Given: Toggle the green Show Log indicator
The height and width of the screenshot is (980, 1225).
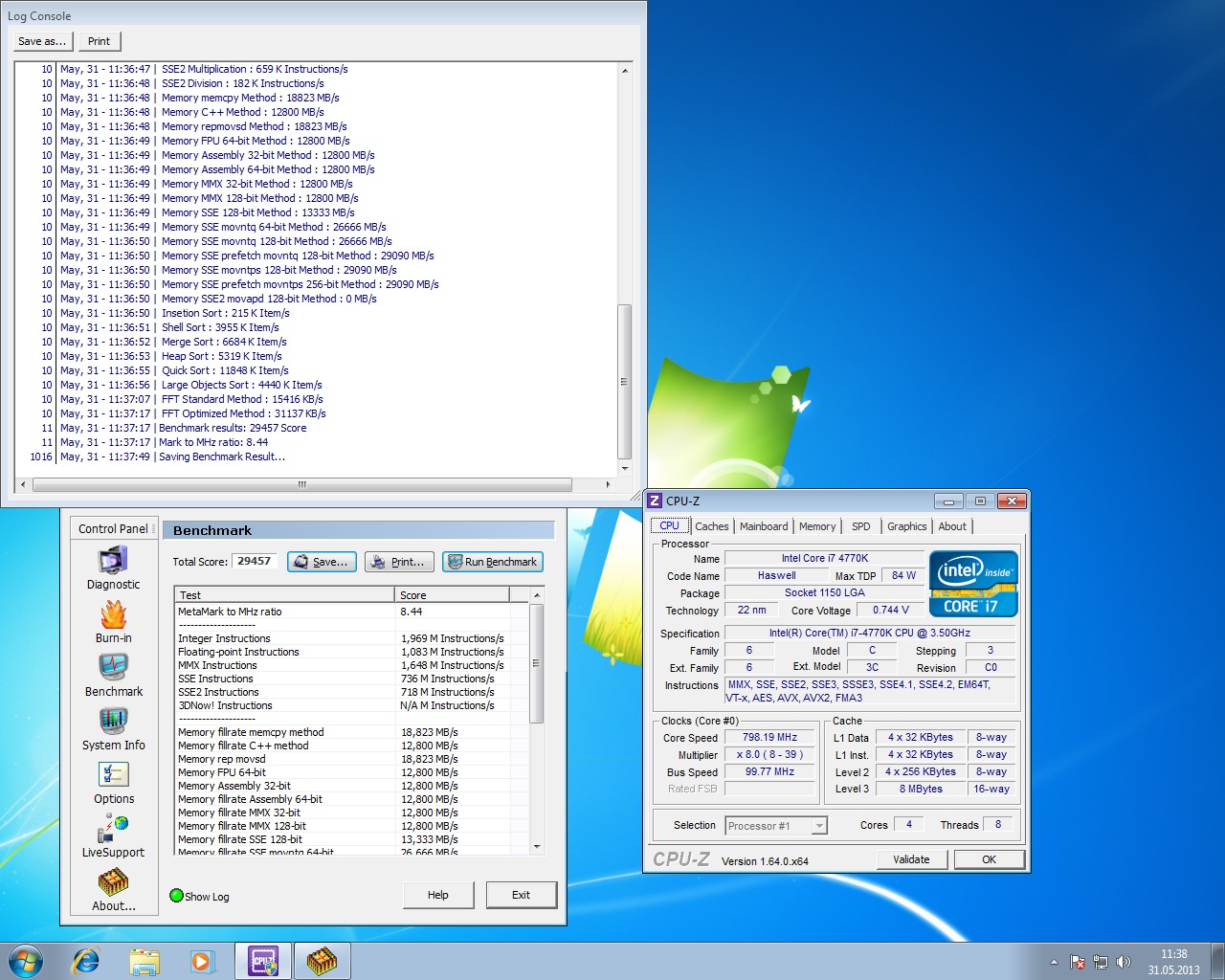Looking at the screenshot, I should tap(176, 896).
